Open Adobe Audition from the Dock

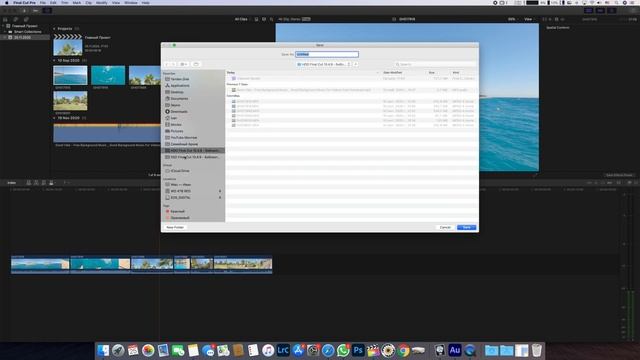[x=455, y=350]
